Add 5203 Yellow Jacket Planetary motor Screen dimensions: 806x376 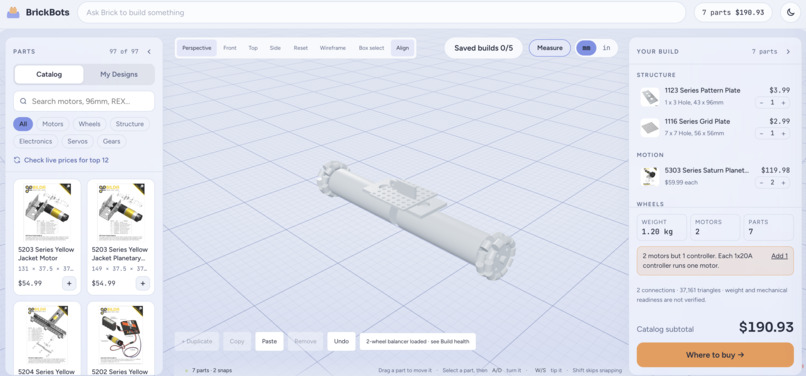pos(142,283)
